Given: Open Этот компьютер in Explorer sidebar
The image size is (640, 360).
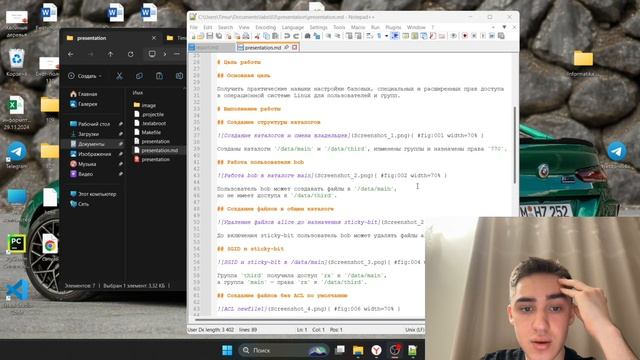Looking at the screenshot, I should 93,194.
